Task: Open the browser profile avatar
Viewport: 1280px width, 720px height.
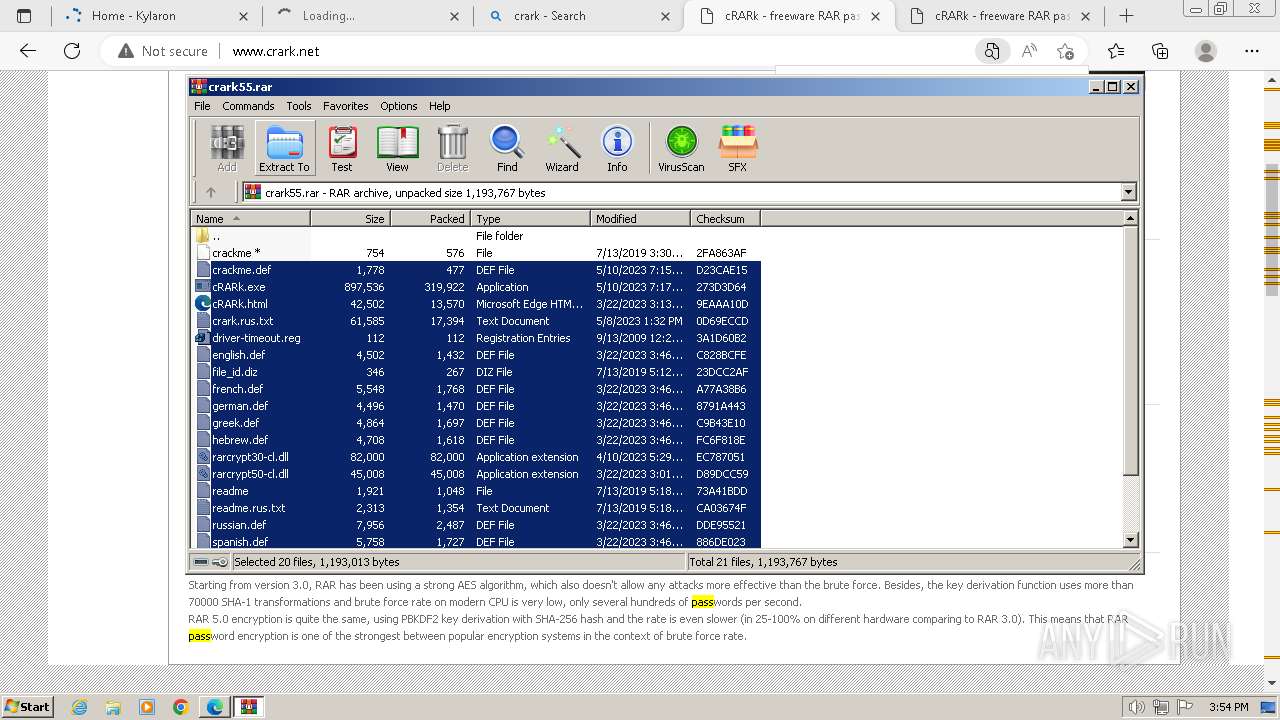Action: point(1206,51)
